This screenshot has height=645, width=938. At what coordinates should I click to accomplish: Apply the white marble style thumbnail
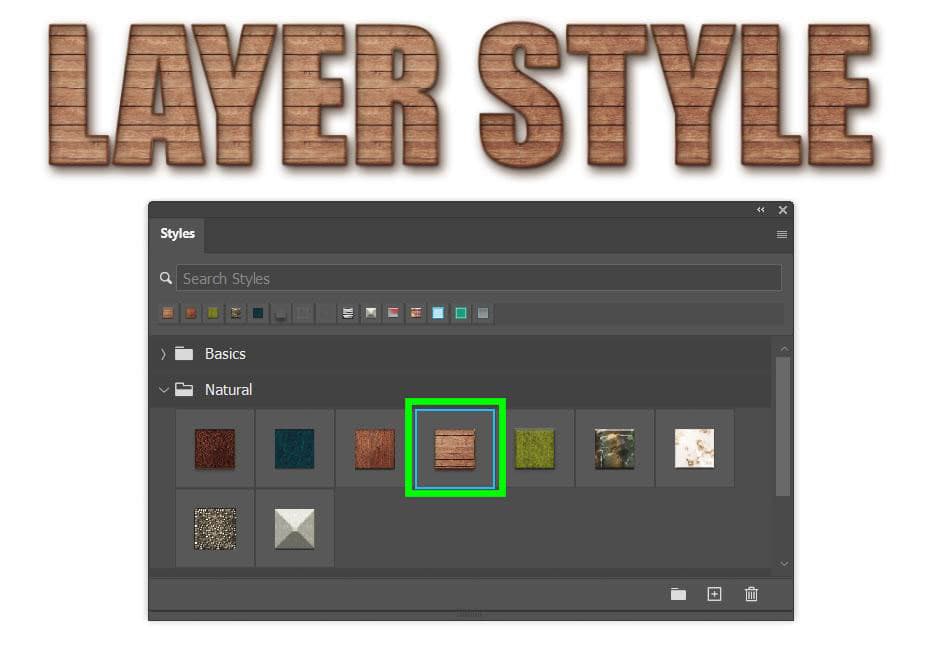click(x=694, y=448)
